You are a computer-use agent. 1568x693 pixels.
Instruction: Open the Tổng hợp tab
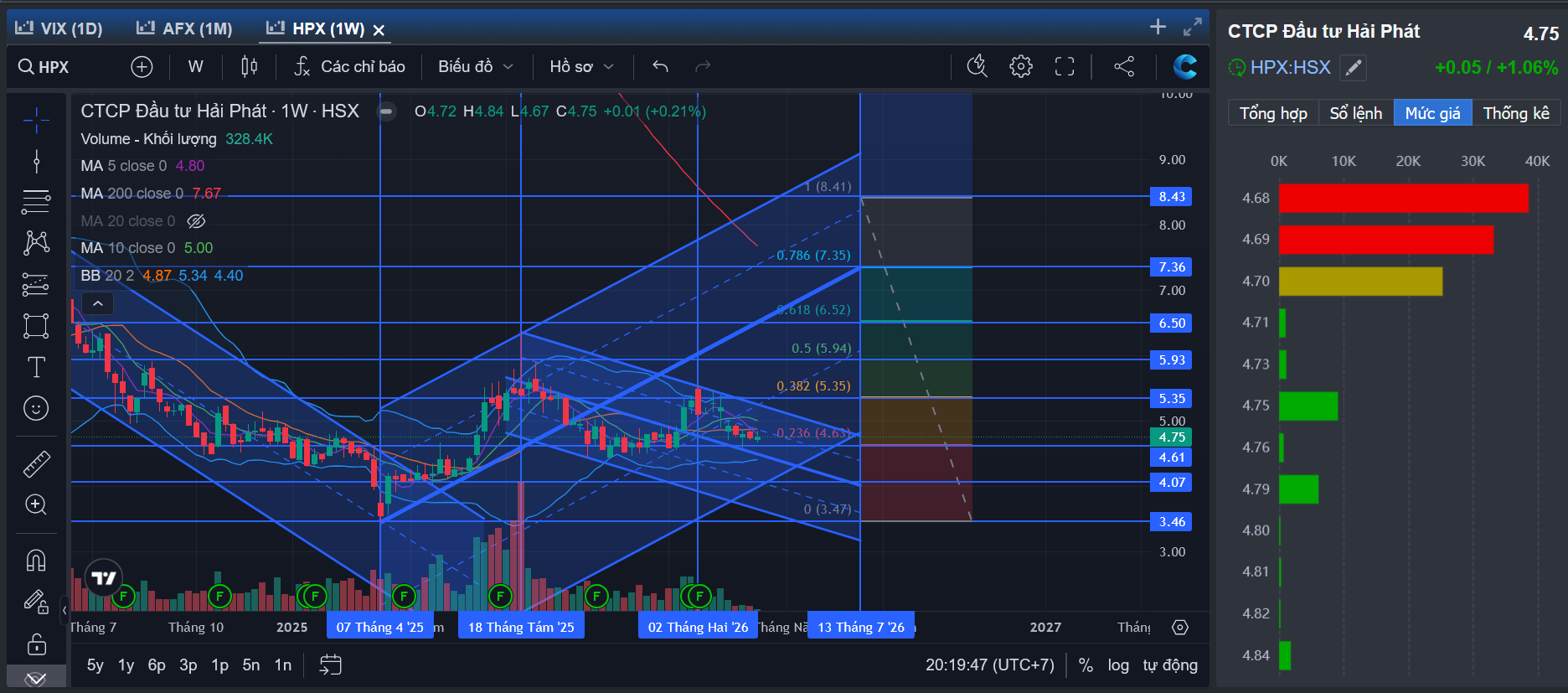1273,113
